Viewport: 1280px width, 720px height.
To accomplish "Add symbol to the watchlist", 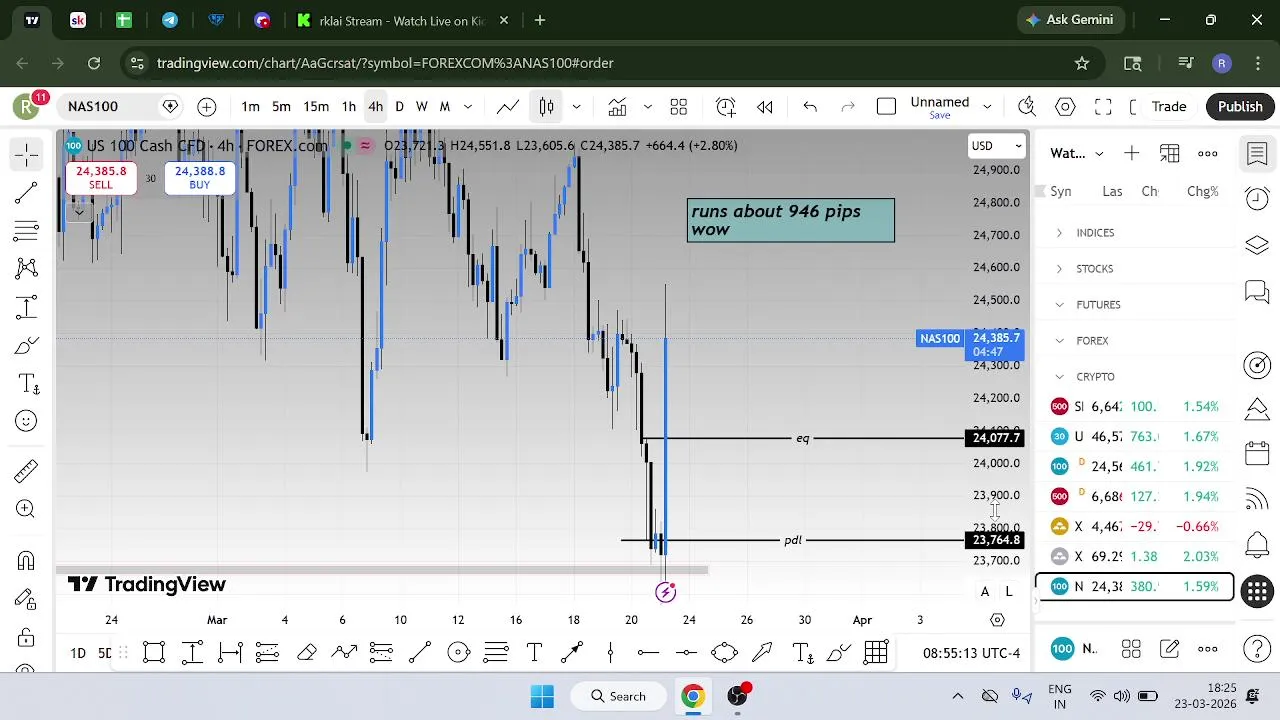I will (x=1131, y=153).
